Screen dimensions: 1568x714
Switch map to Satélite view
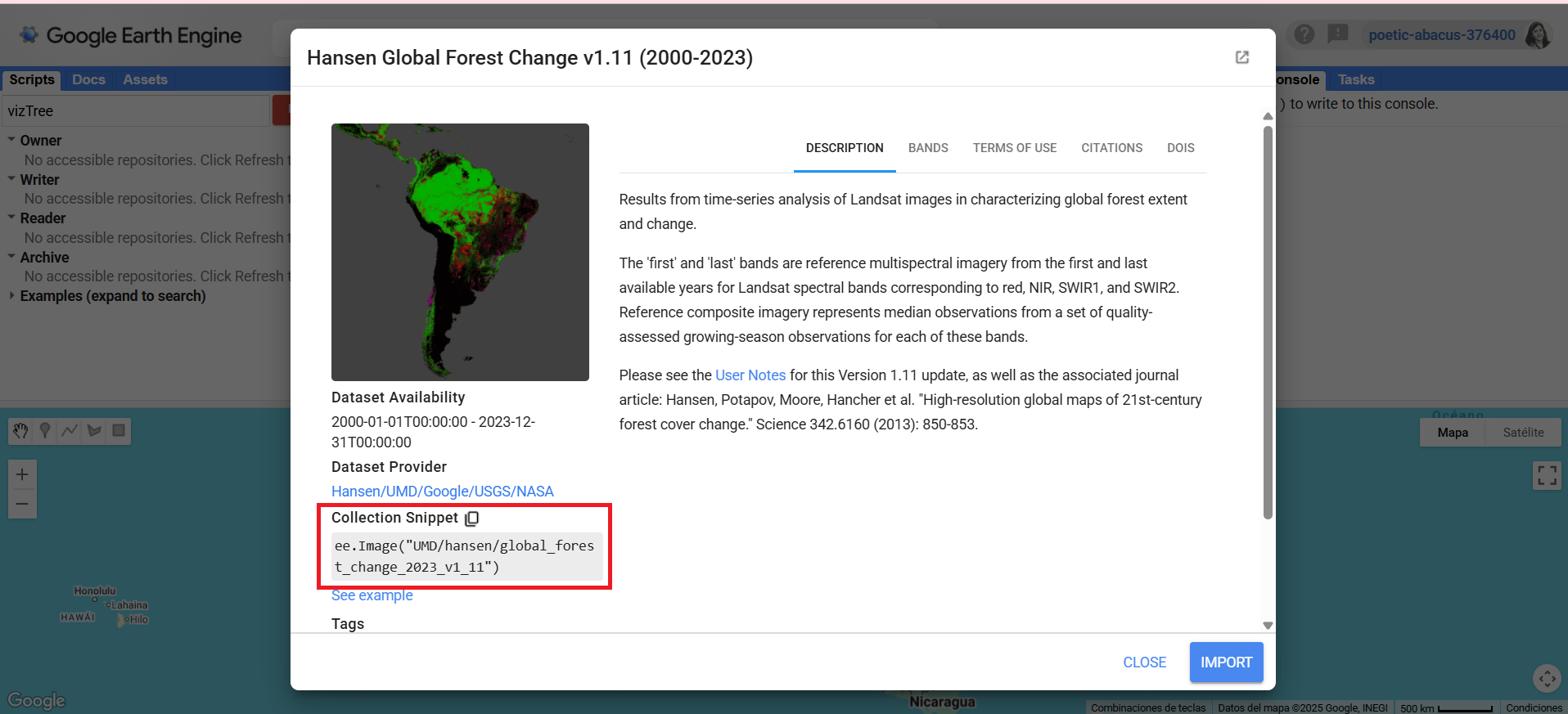1523,433
